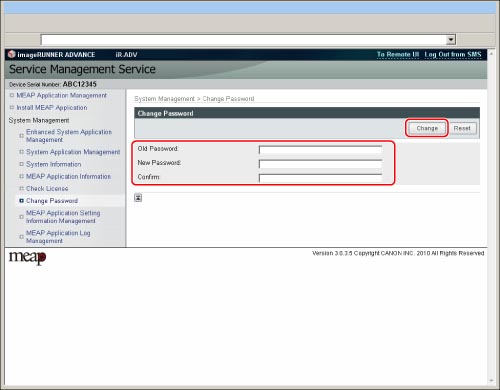This screenshot has width=500, height=390.
Task: Click Log Out from SMS link
Action: [x=453, y=54]
